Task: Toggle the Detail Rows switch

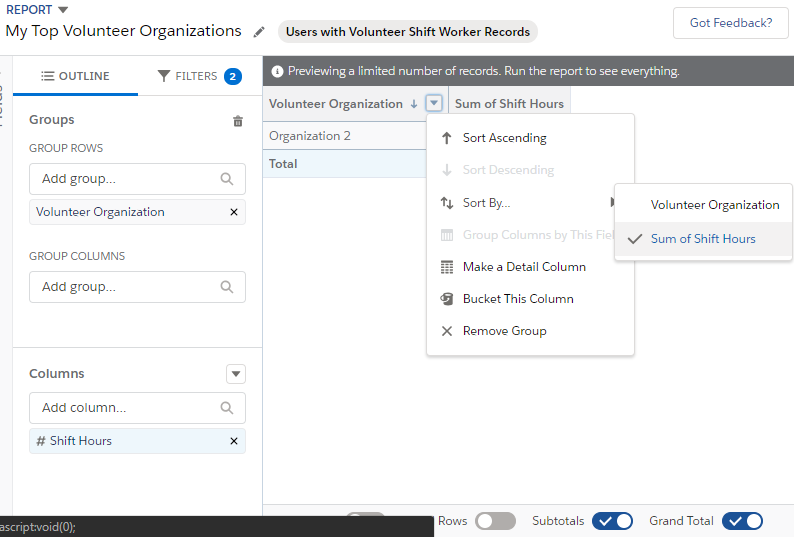Action: [x=495, y=521]
